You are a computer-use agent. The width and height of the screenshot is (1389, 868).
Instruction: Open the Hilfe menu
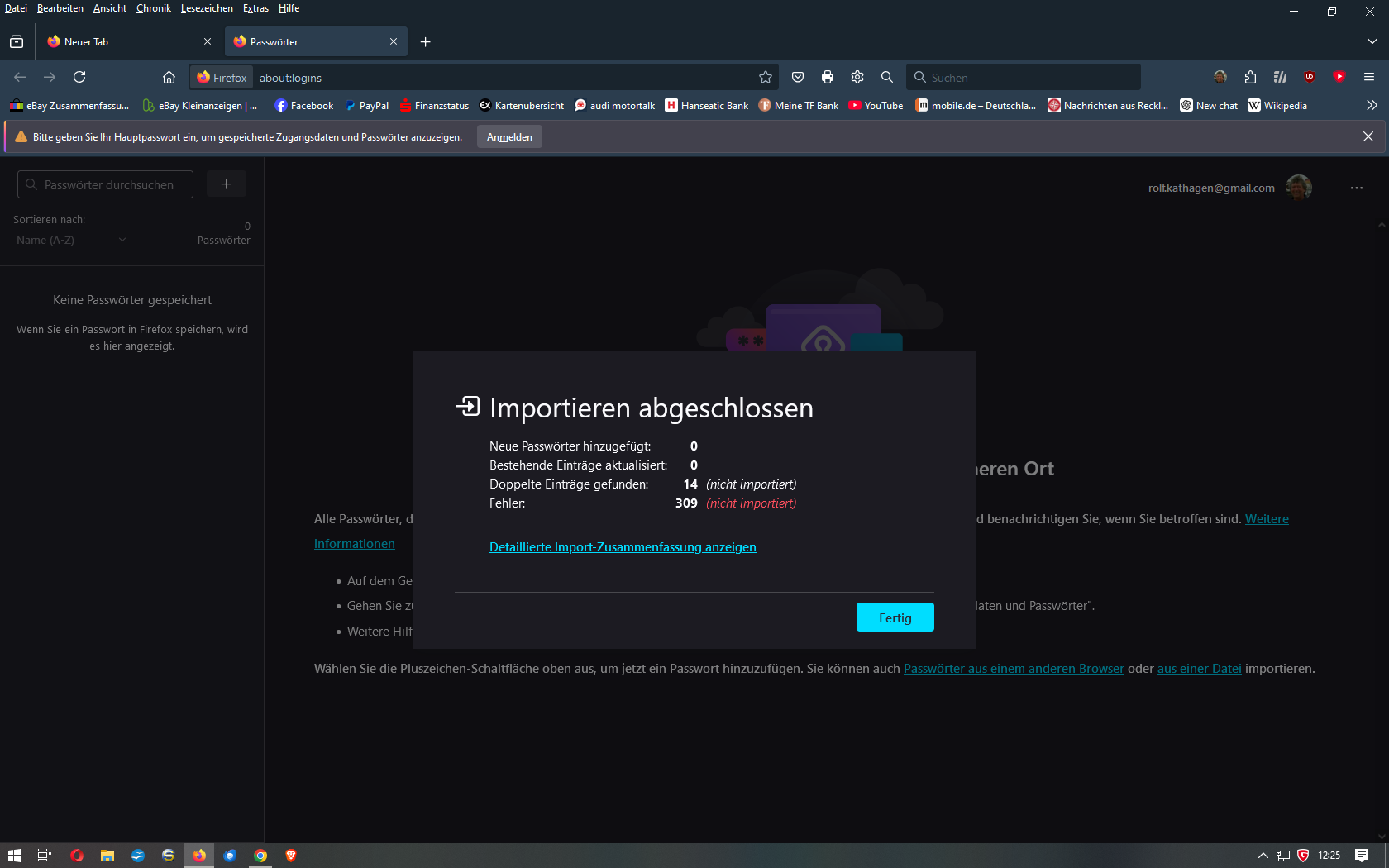point(289,8)
